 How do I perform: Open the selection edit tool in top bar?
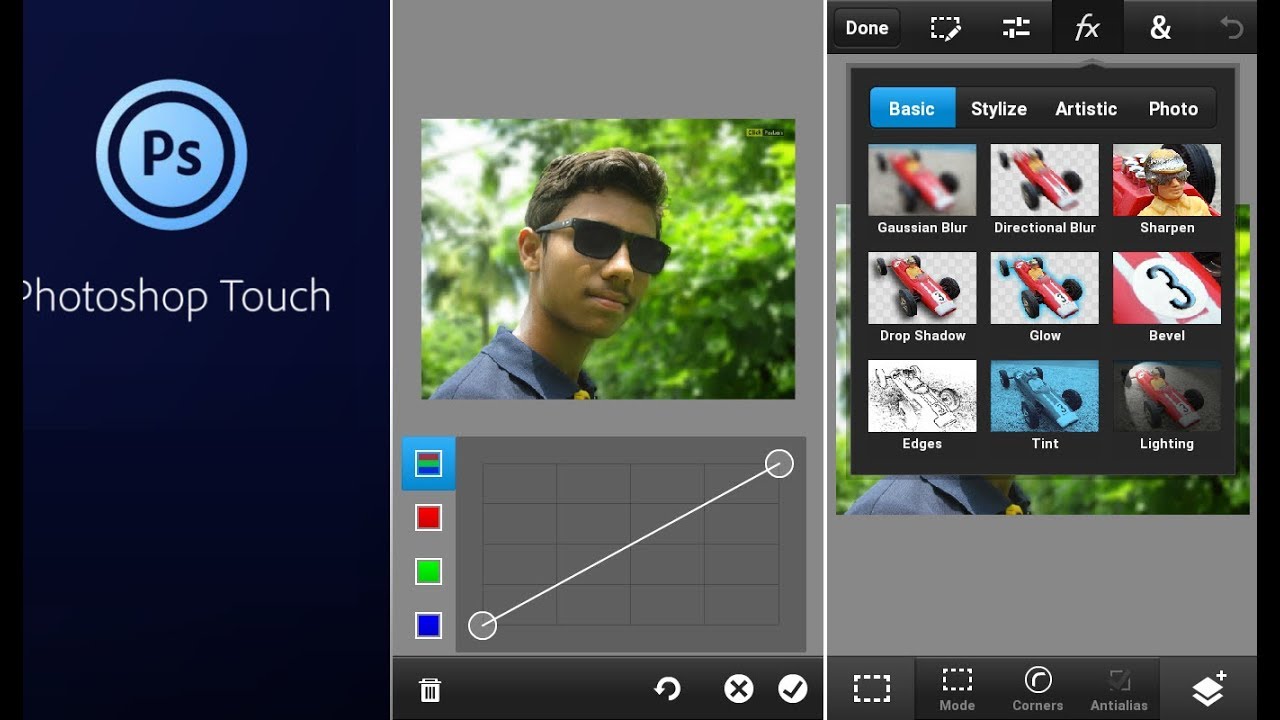tap(945, 28)
